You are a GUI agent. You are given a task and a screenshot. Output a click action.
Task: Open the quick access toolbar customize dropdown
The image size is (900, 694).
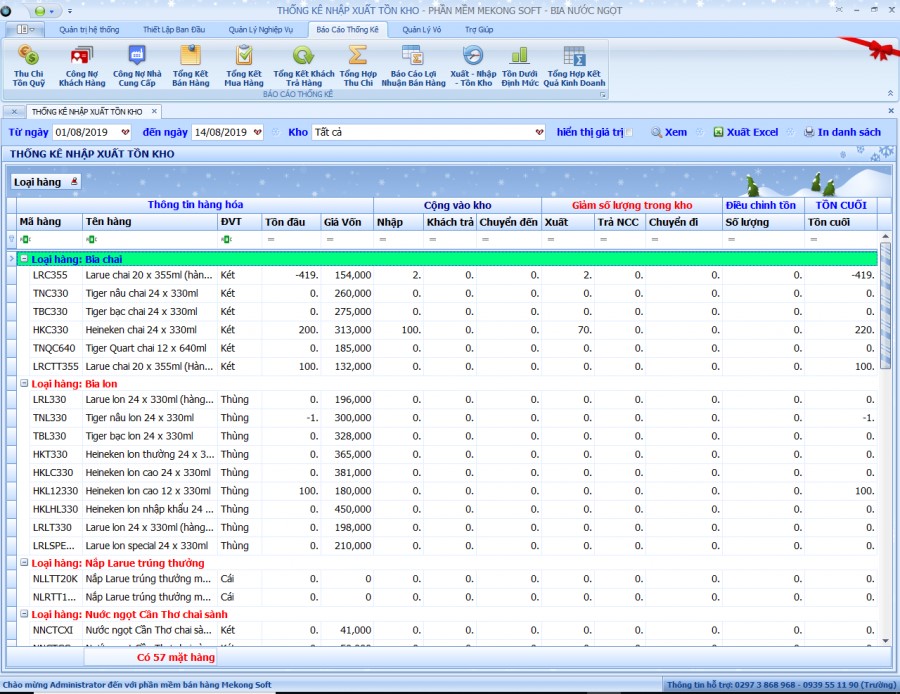pos(70,11)
